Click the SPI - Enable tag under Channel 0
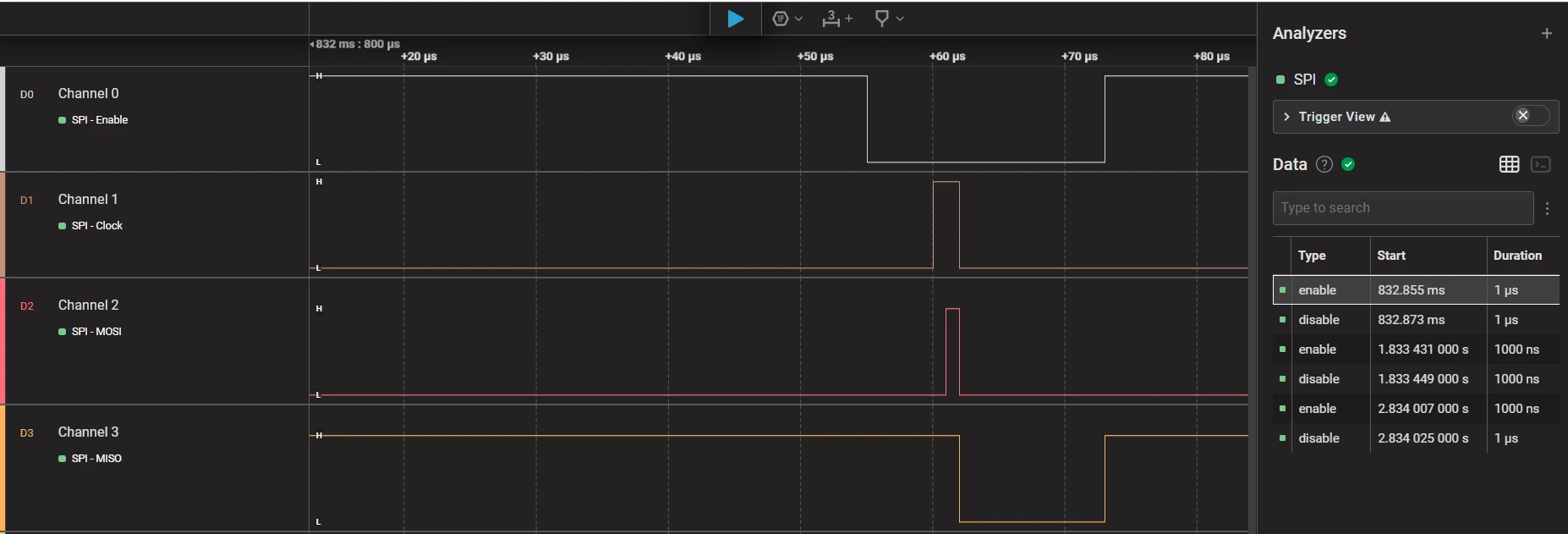This screenshot has height=534, width=1568. coord(93,120)
